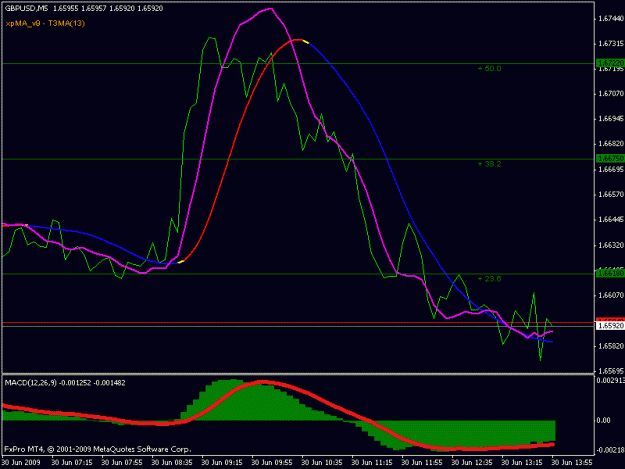Click the 1.67070 price scale value
625x469 pixels.
click(611, 94)
